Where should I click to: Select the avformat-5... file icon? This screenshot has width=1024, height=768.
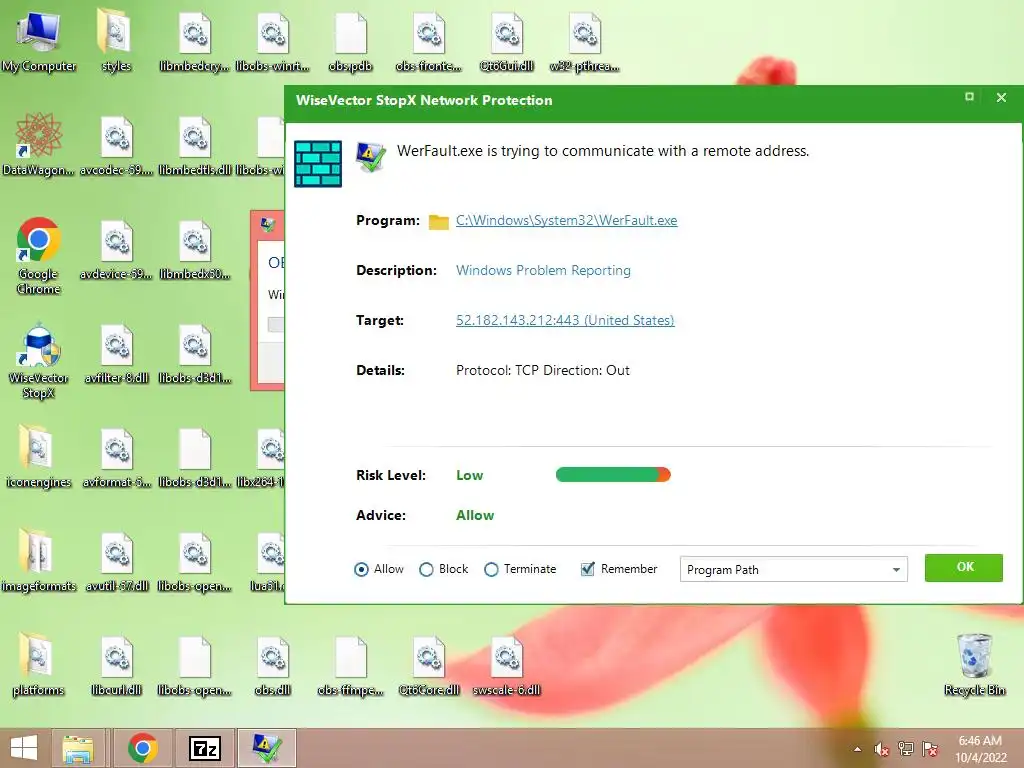pos(116,456)
